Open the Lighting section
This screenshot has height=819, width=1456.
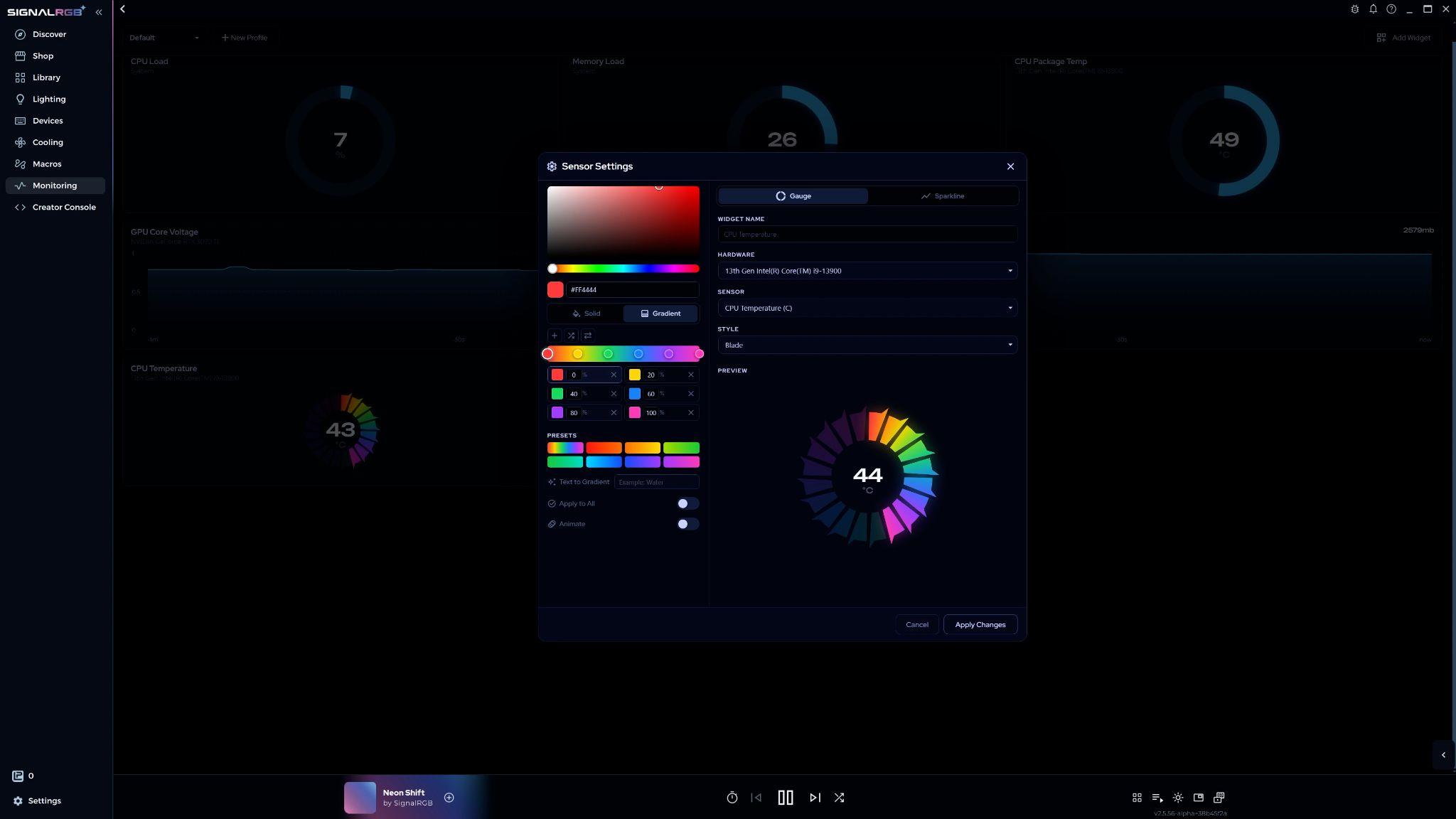49,99
